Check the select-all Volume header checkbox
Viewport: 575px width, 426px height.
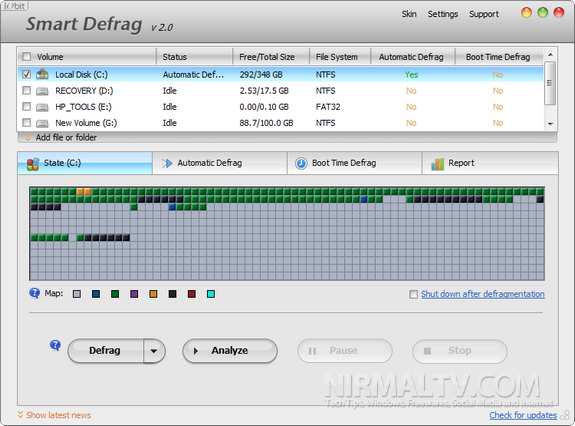point(26,57)
